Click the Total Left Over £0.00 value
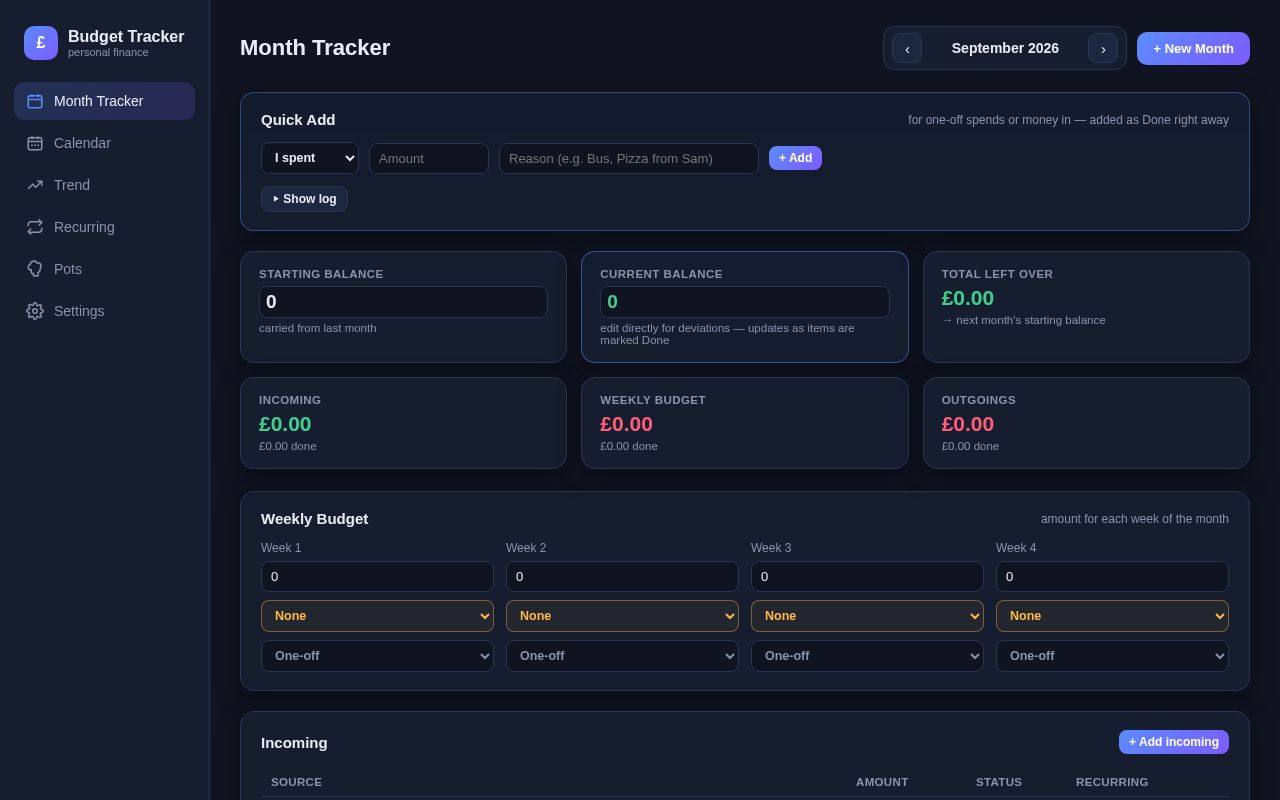The image size is (1280, 800). point(968,298)
